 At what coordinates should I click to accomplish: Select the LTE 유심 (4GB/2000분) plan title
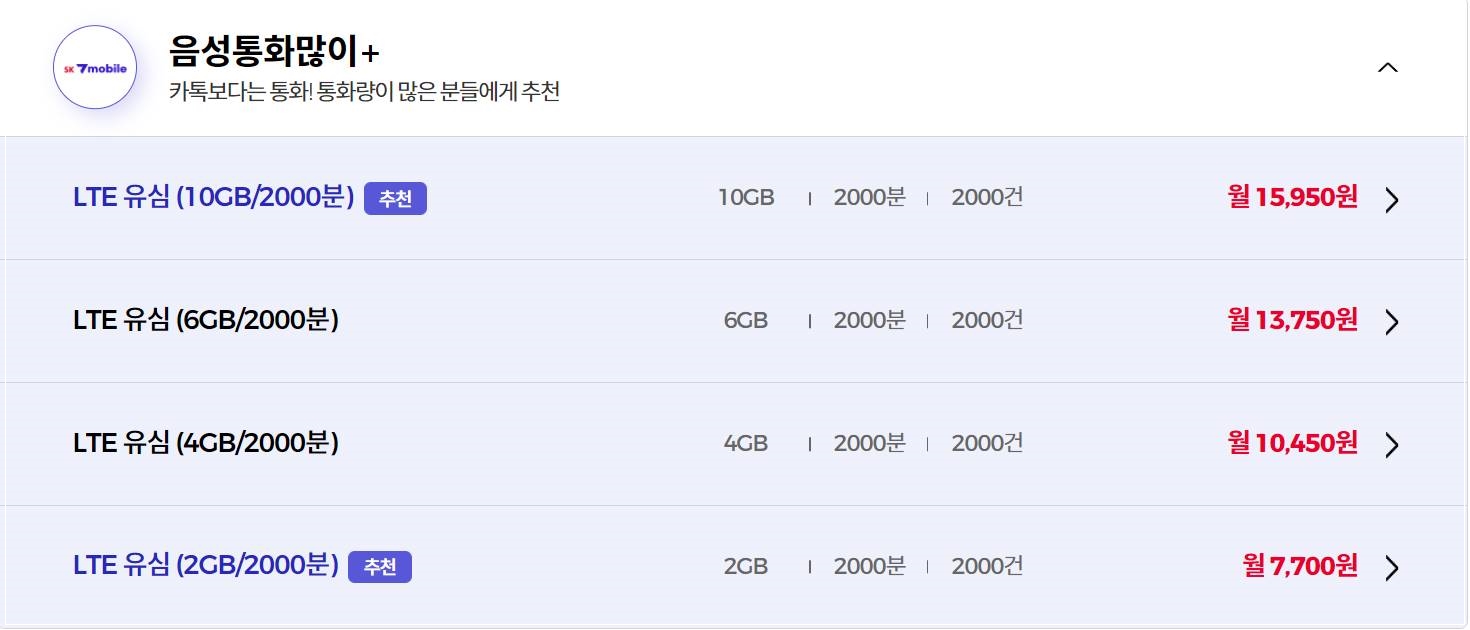click(x=206, y=443)
